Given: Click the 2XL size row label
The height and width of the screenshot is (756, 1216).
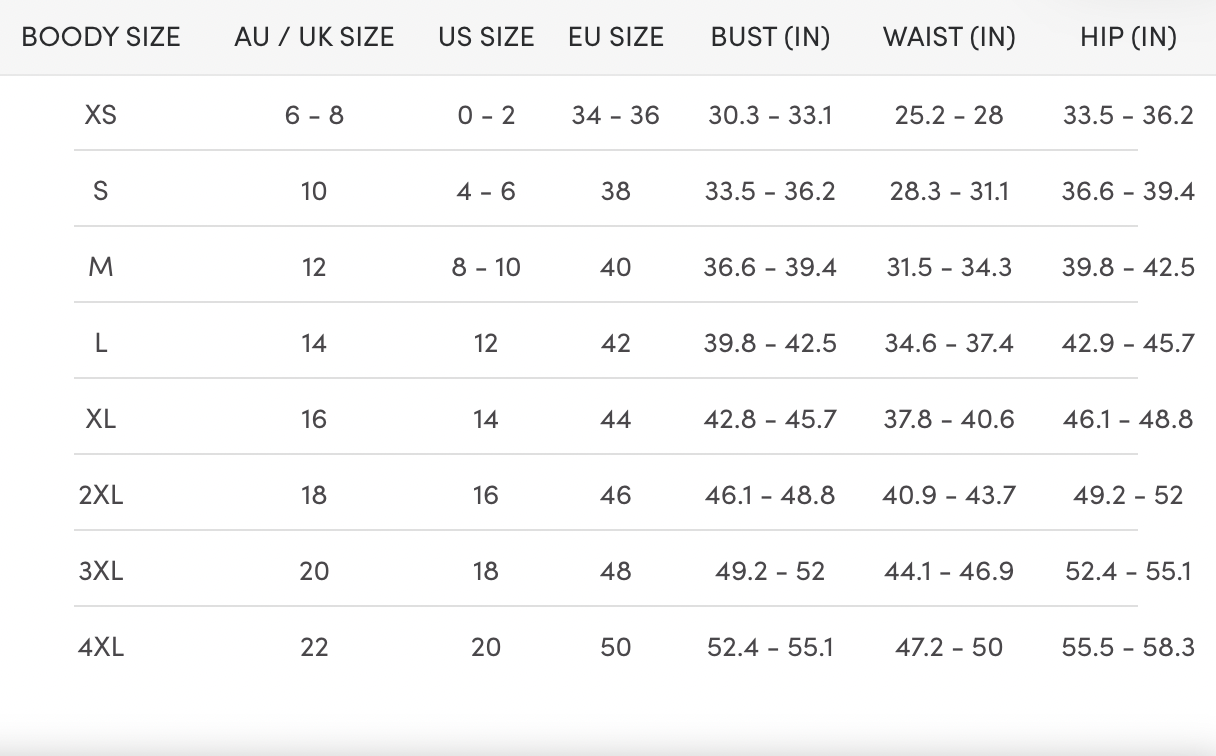Looking at the screenshot, I should (x=101, y=495).
